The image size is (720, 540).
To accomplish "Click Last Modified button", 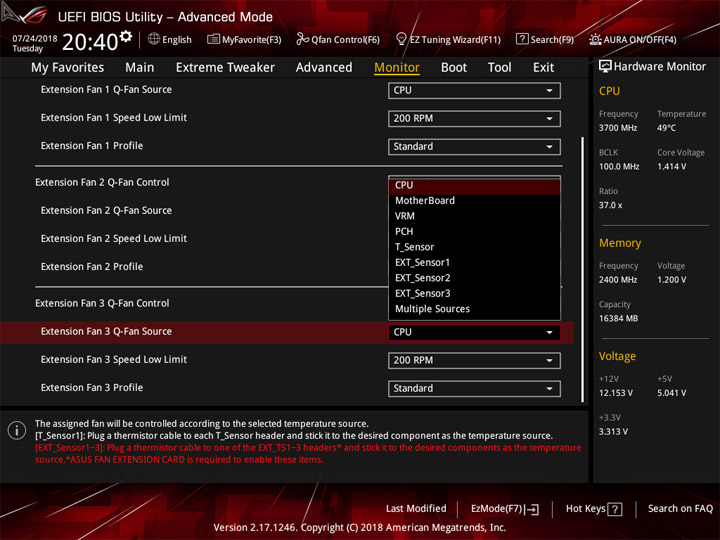I will (x=416, y=509).
